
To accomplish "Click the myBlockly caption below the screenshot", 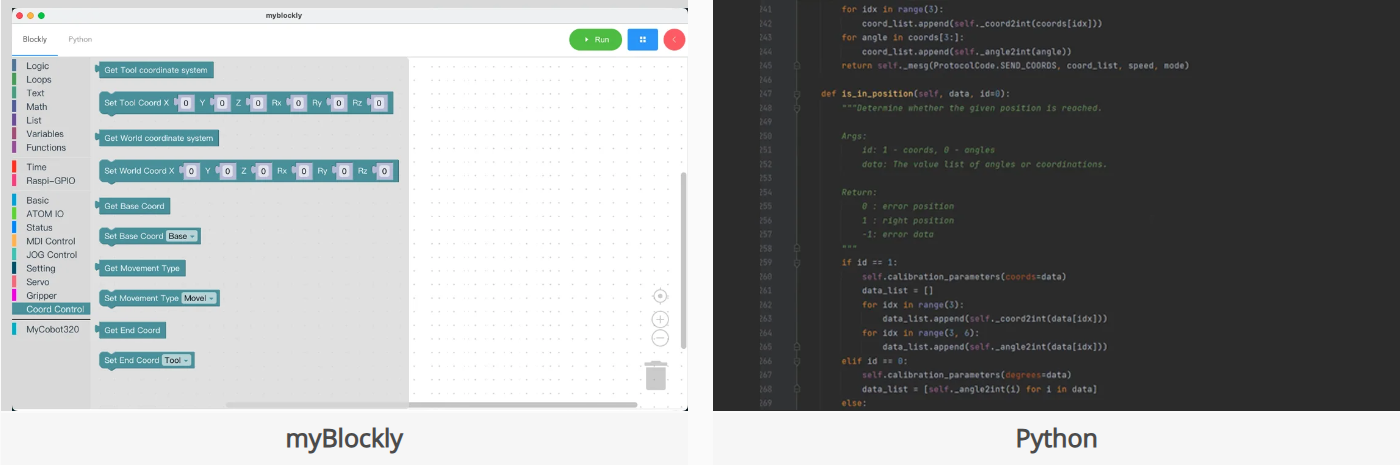I will click(x=344, y=438).
